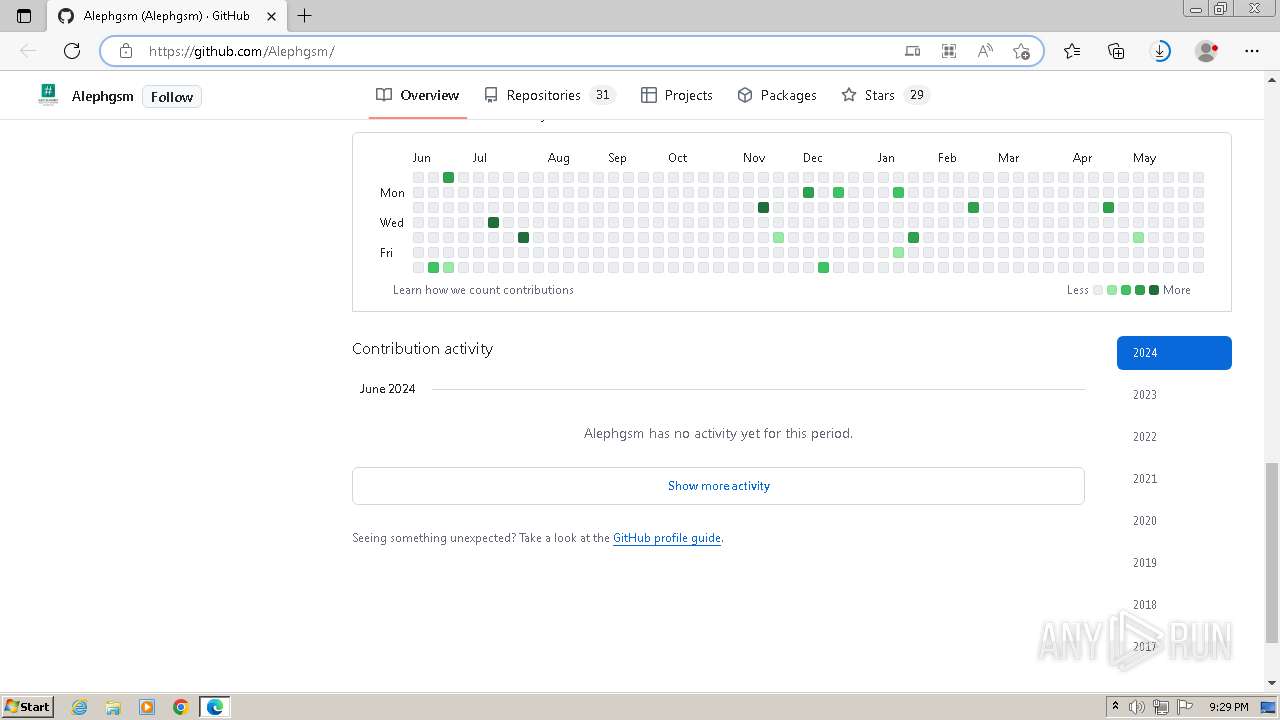This screenshot has height=720, width=1280.
Task: Open the Packages tab
Action: click(777, 95)
